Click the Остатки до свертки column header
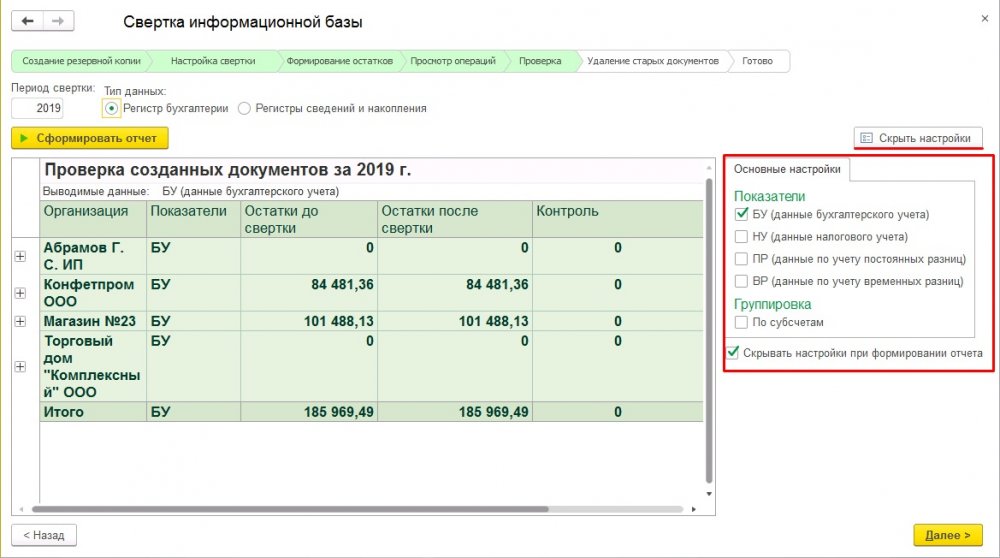 (x=309, y=219)
